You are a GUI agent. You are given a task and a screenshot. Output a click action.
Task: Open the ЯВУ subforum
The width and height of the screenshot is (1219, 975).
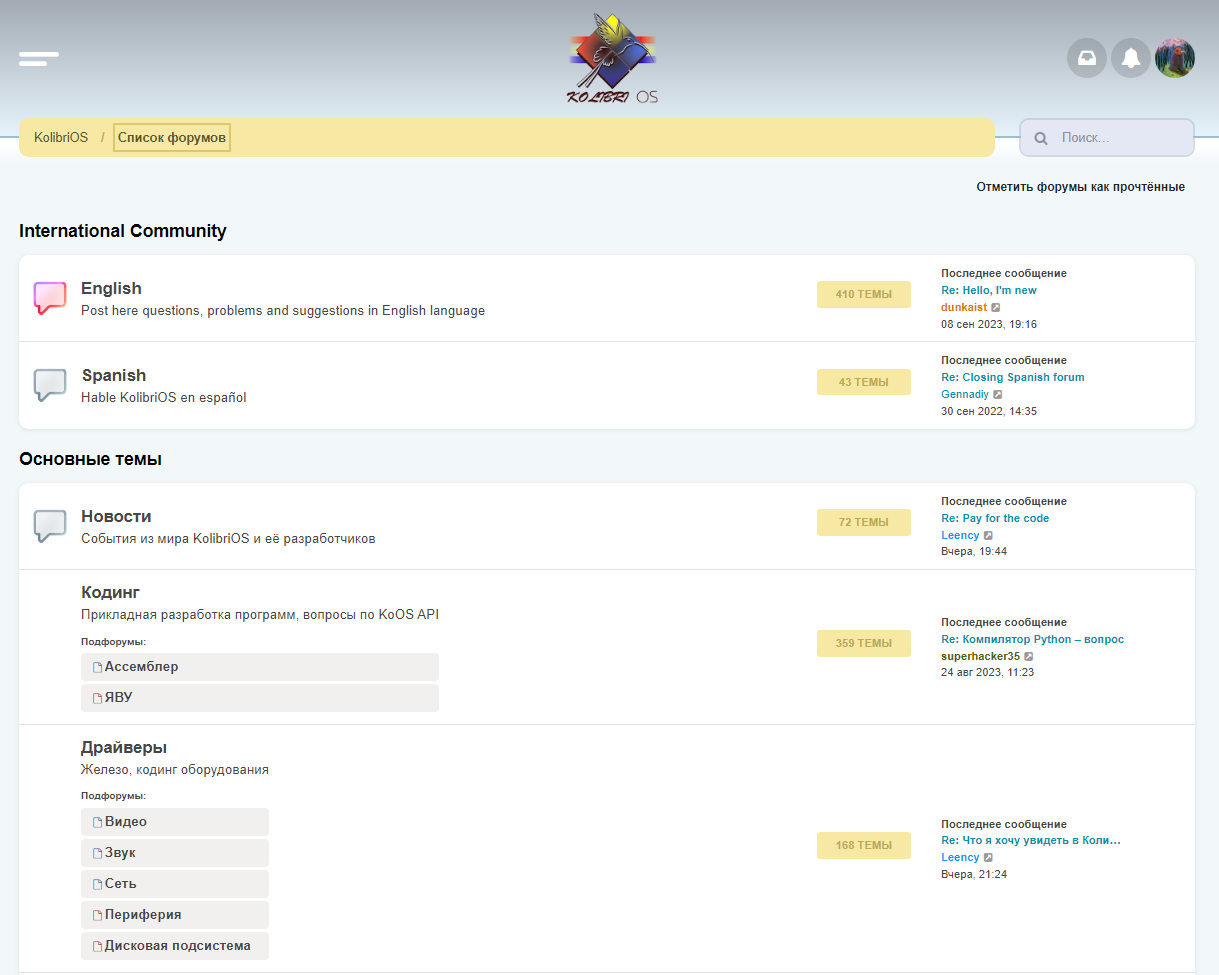click(118, 698)
